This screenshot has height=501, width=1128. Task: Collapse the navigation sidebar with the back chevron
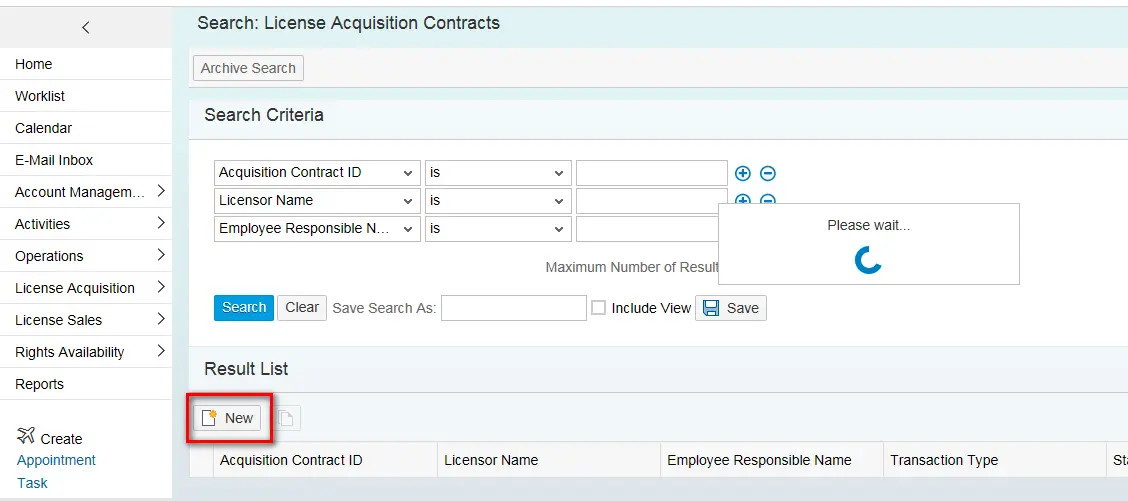86,28
